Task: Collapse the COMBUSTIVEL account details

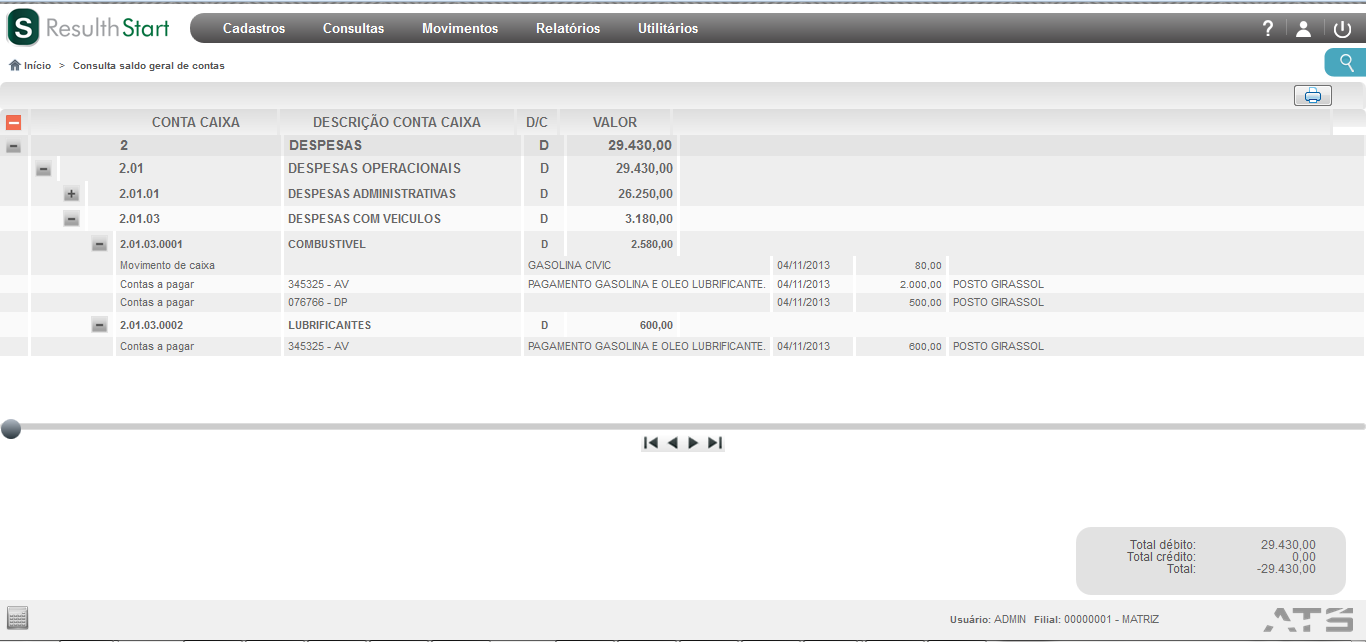Action: 99,244
